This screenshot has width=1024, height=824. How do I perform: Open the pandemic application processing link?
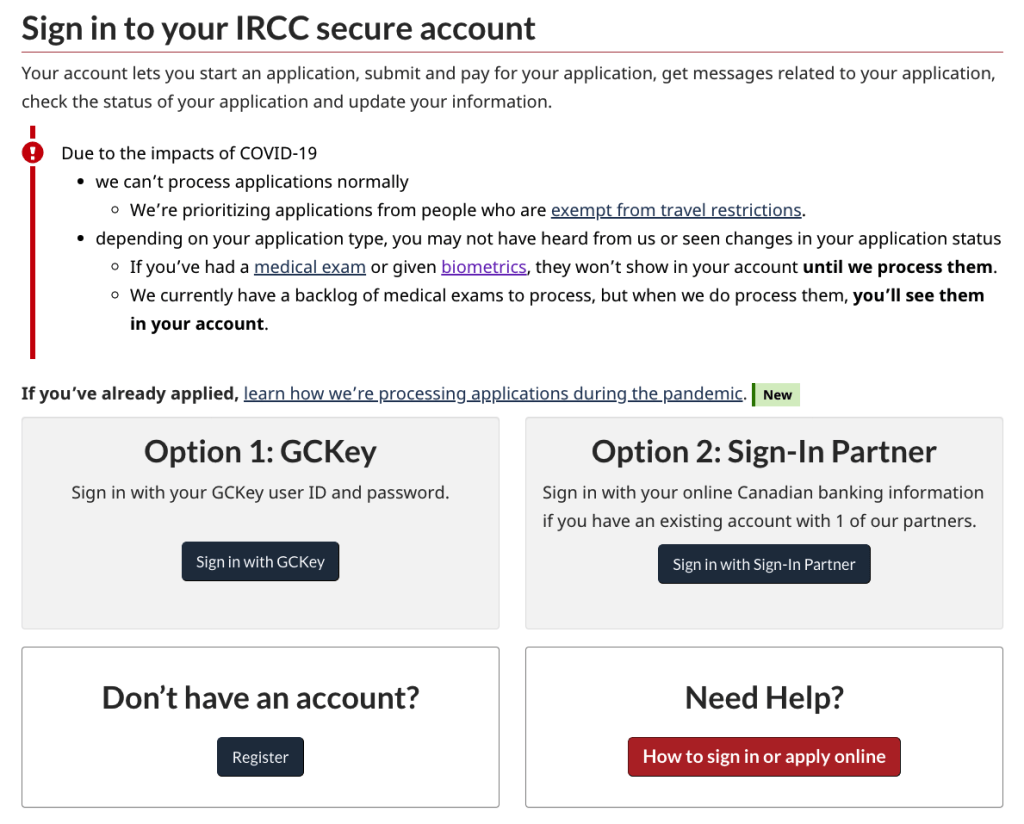point(493,394)
